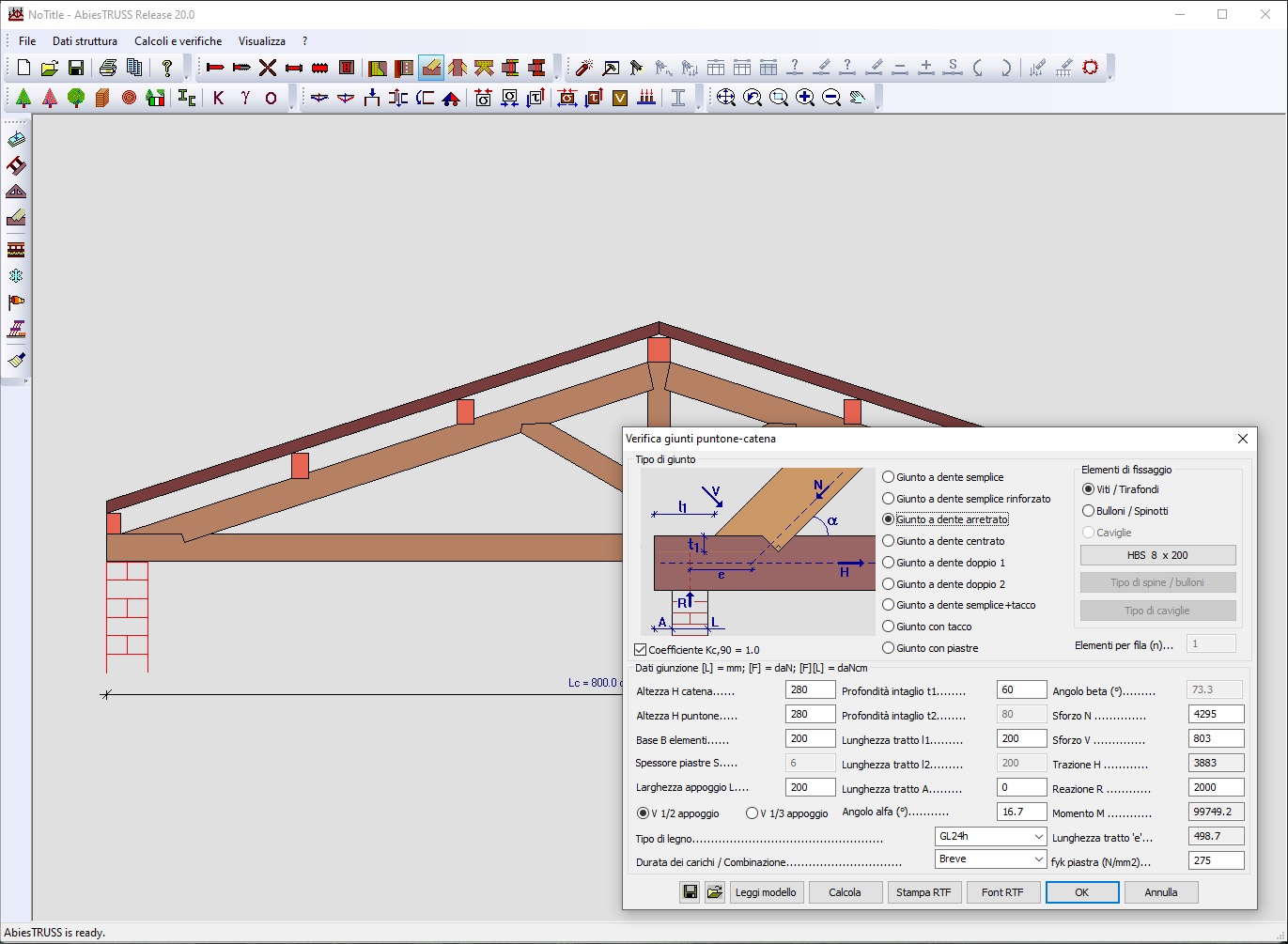The width and height of the screenshot is (1288, 944).
Task: Click the 'Angolo alfa' input field
Action: pos(1021,812)
